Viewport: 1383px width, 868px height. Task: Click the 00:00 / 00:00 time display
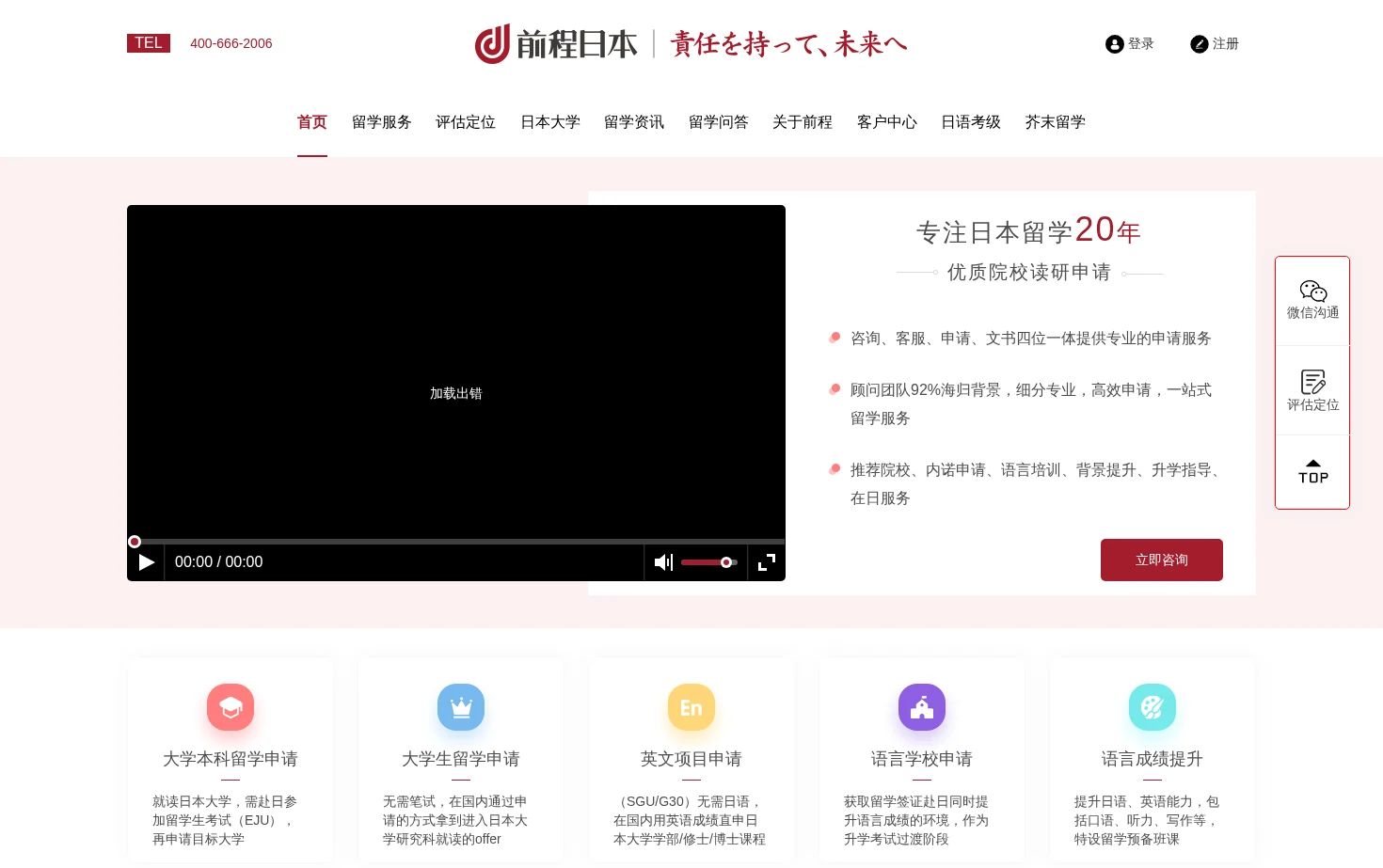(219, 562)
